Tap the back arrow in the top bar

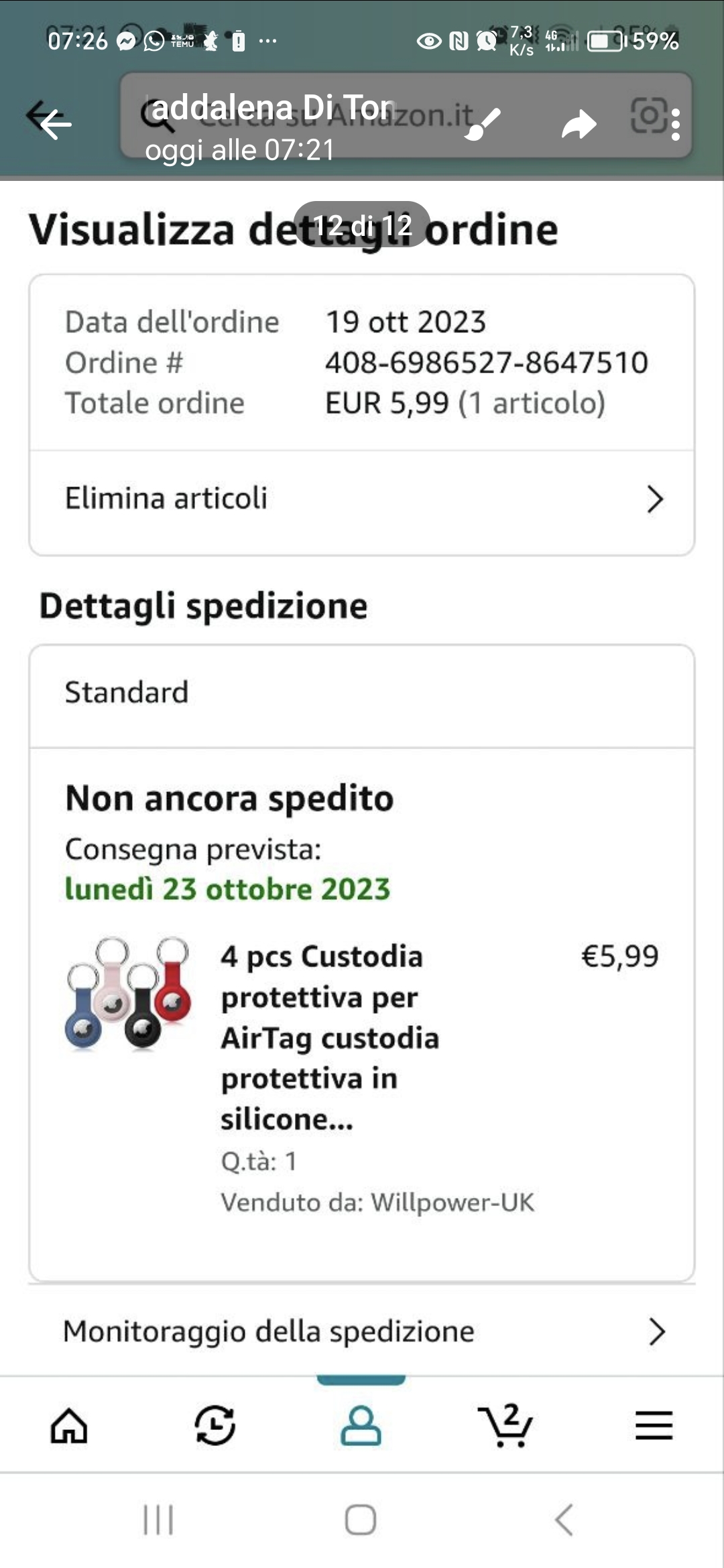coord(55,123)
